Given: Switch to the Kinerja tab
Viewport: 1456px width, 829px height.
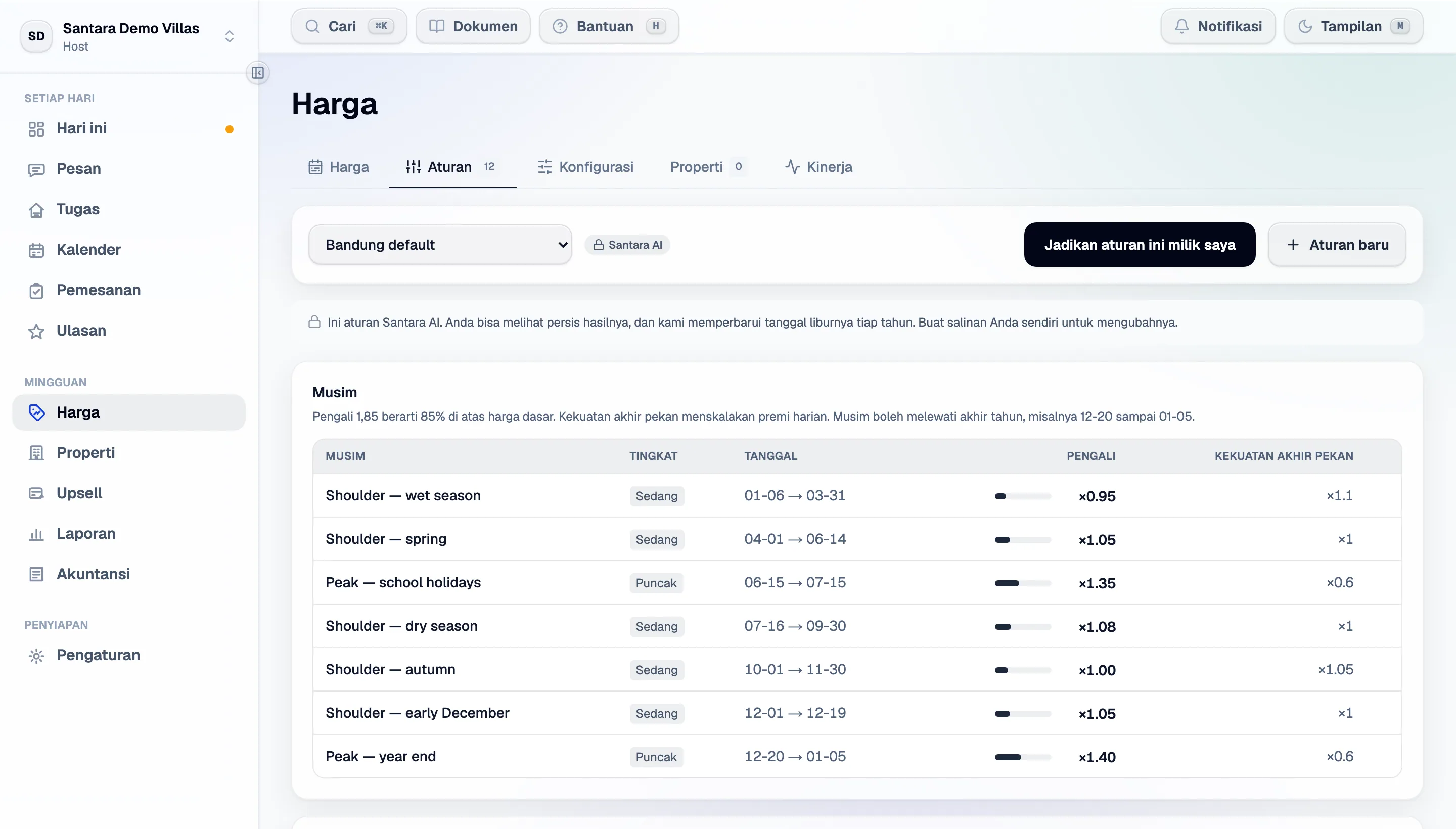Looking at the screenshot, I should 818,167.
